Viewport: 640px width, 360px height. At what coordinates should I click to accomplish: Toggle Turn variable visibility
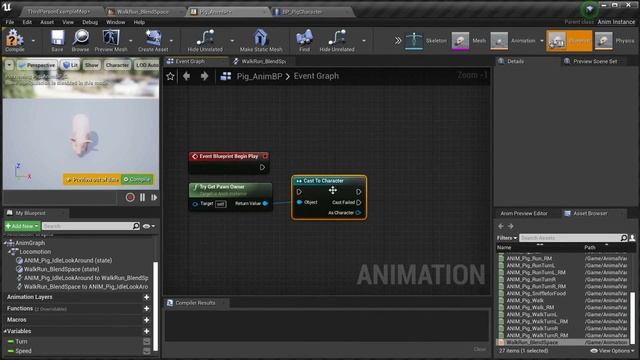(147, 341)
